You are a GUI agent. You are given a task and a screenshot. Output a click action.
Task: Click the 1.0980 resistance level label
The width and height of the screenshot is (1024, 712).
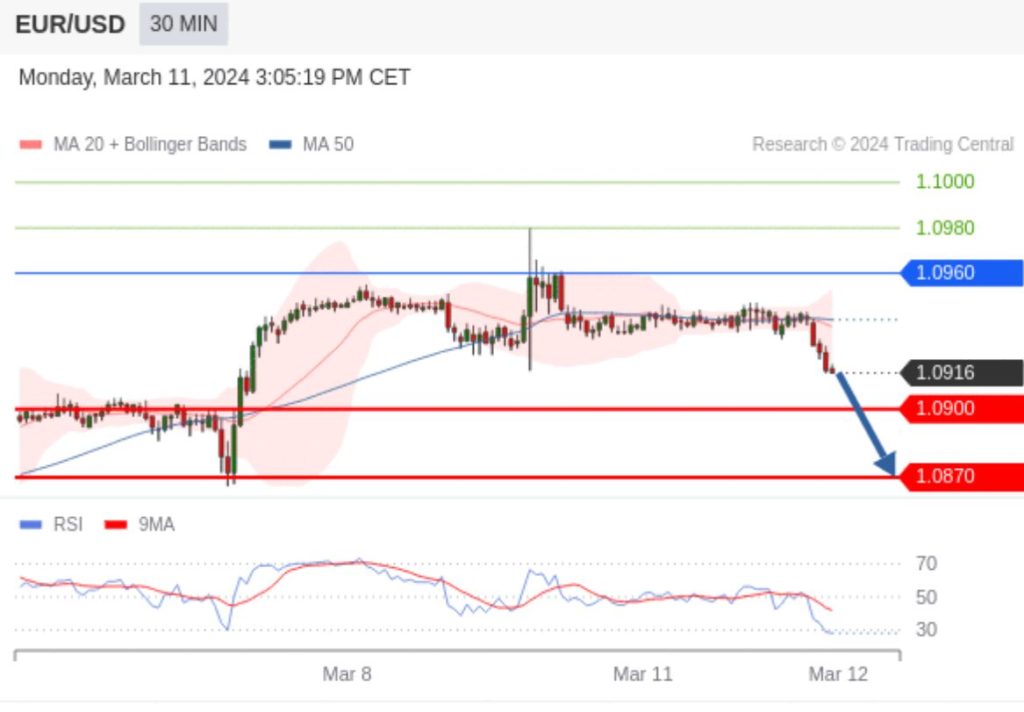pos(945,228)
